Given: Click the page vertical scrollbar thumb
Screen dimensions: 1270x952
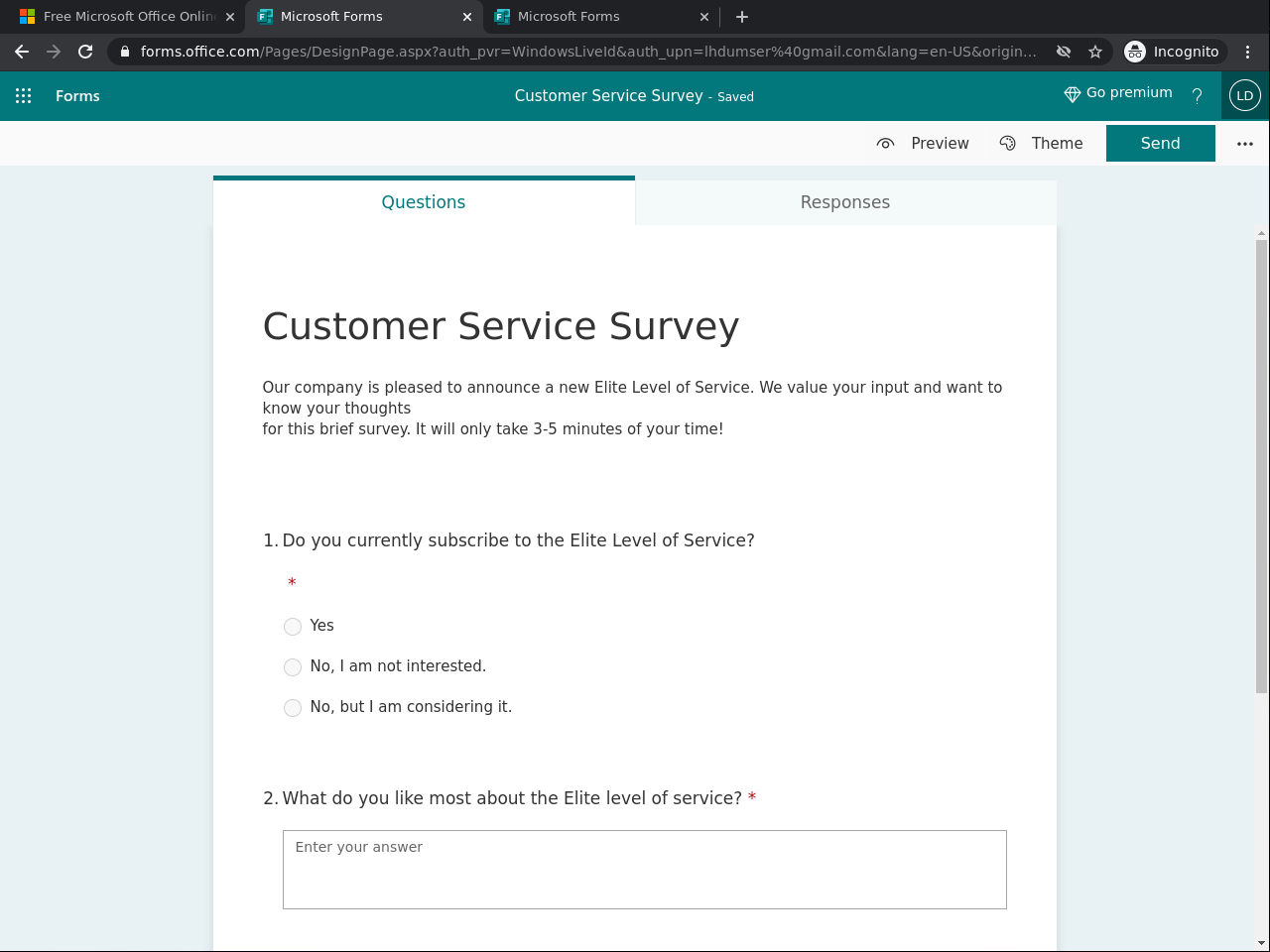Looking at the screenshot, I should pos(1261,466).
